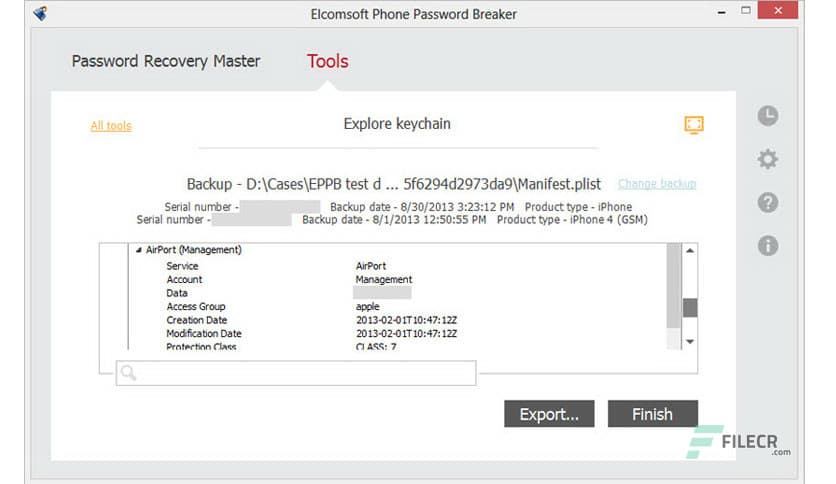
Task: Open the history clock icon in sidebar
Action: click(768, 116)
